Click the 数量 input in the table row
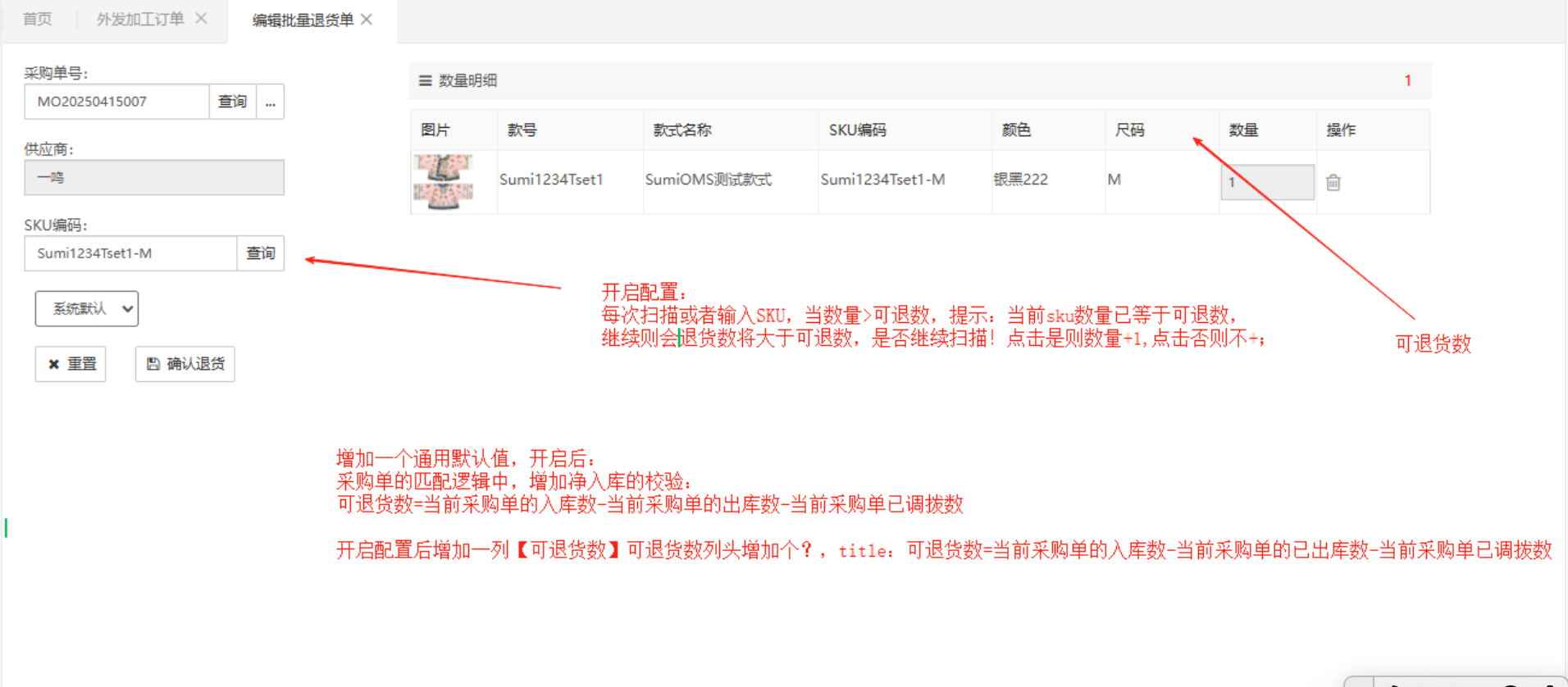The image size is (1568, 687). click(x=1266, y=182)
